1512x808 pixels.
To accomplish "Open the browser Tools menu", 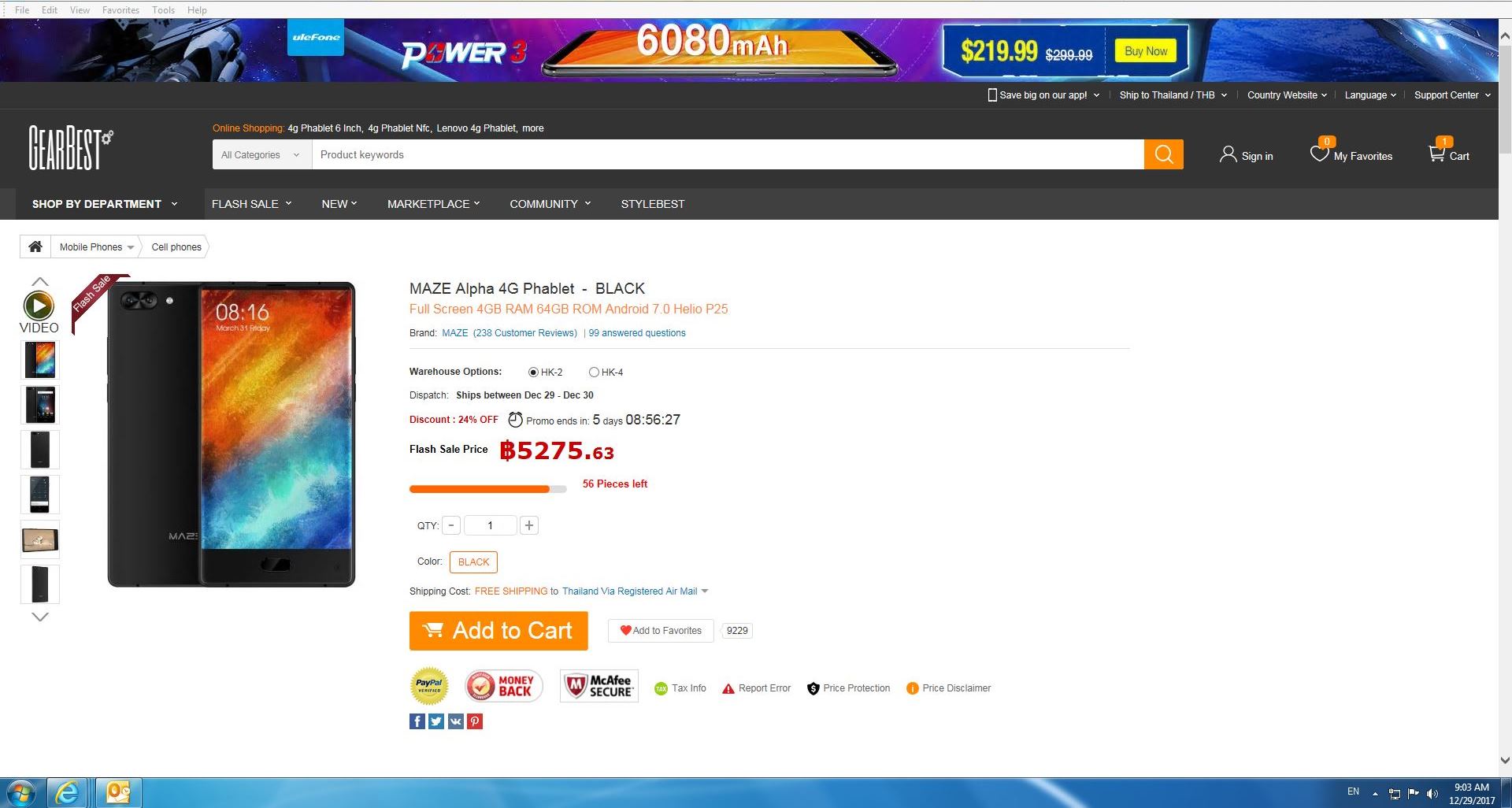I will (x=163, y=10).
